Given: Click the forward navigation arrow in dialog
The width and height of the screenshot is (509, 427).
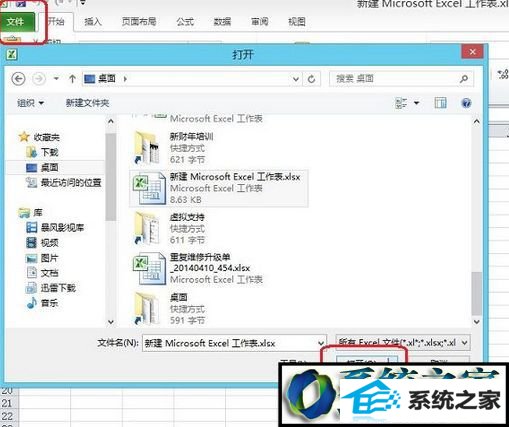Looking at the screenshot, I should tap(39, 79).
